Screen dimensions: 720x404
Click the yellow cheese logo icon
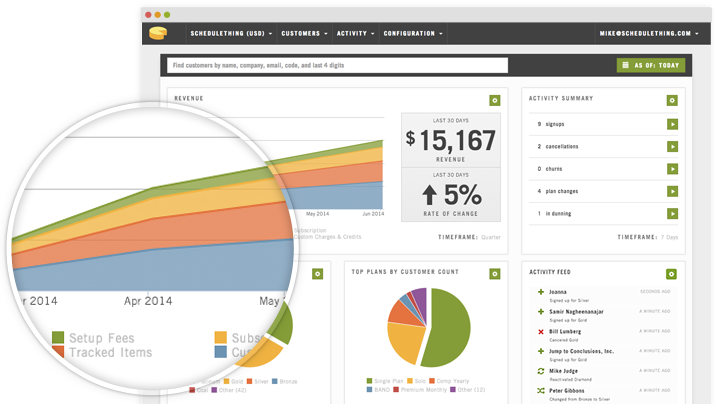158,33
